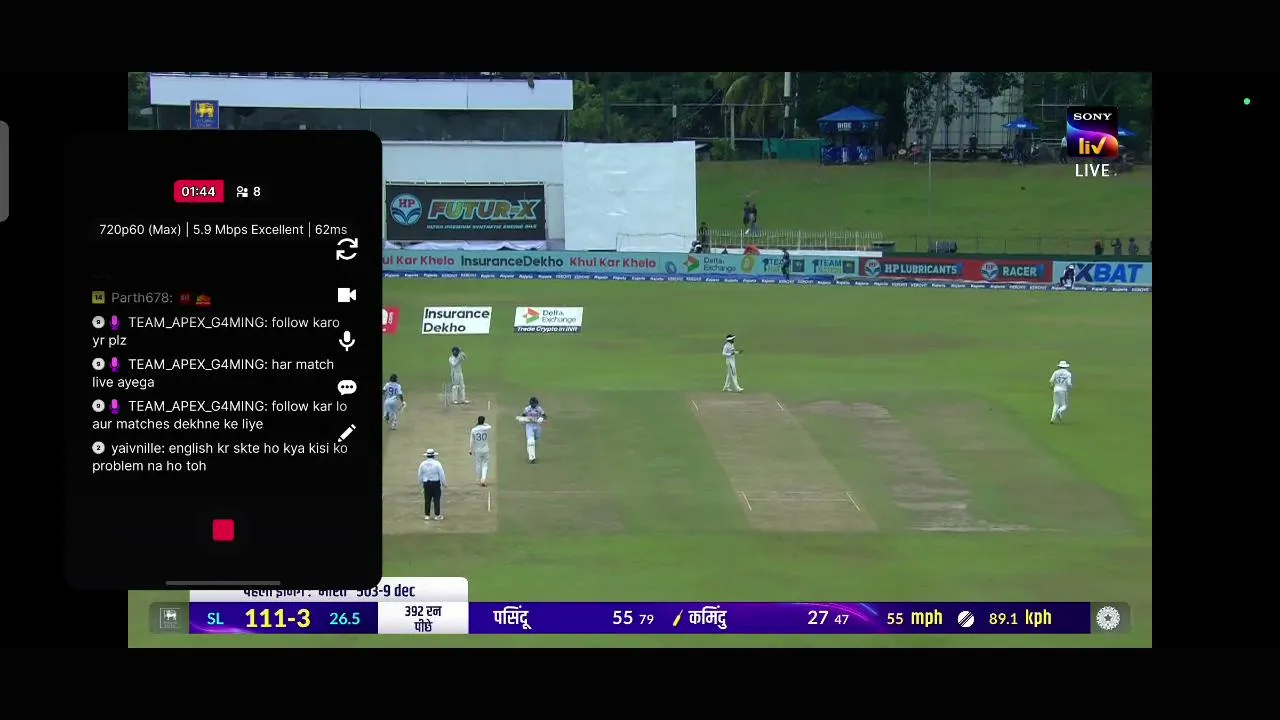Tap the '392 रन पीछे' trail box

click(423, 618)
